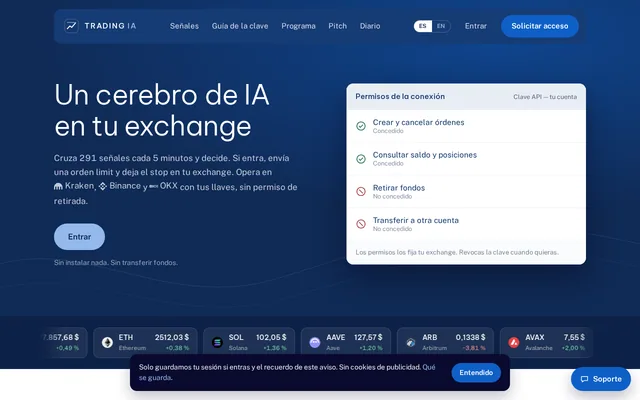Select the Retirar fondos text

coord(399,188)
